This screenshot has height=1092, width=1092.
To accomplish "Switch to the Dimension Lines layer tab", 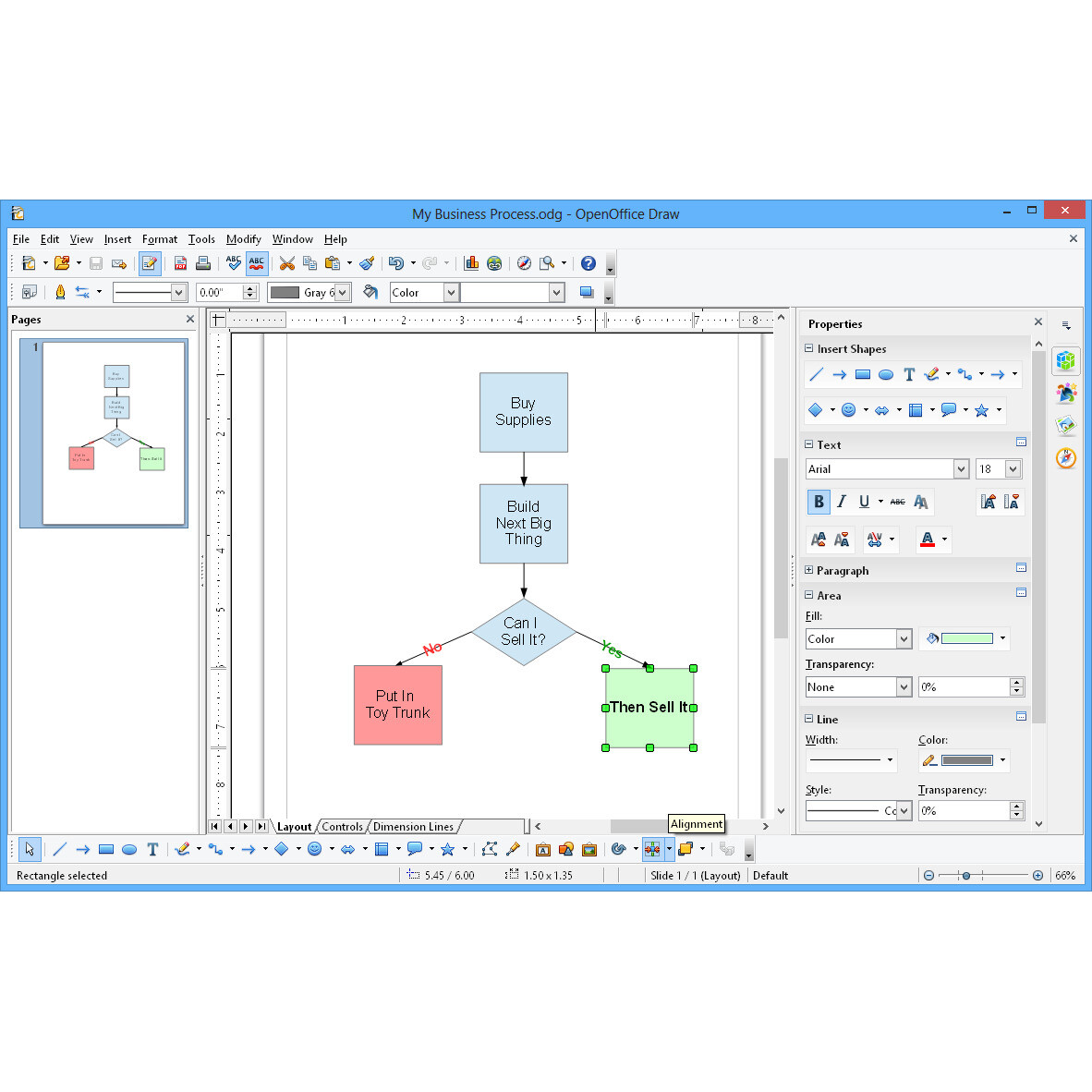I will coord(413,827).
